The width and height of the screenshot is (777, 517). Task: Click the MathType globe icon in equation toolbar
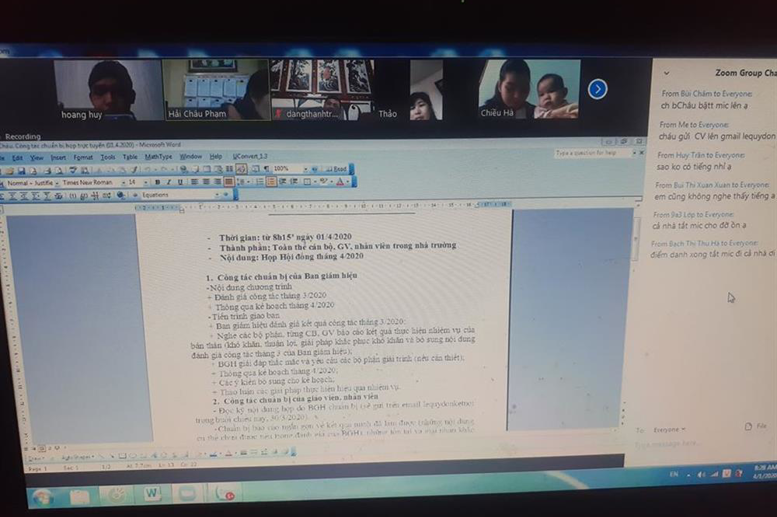(x=120, y=195)
